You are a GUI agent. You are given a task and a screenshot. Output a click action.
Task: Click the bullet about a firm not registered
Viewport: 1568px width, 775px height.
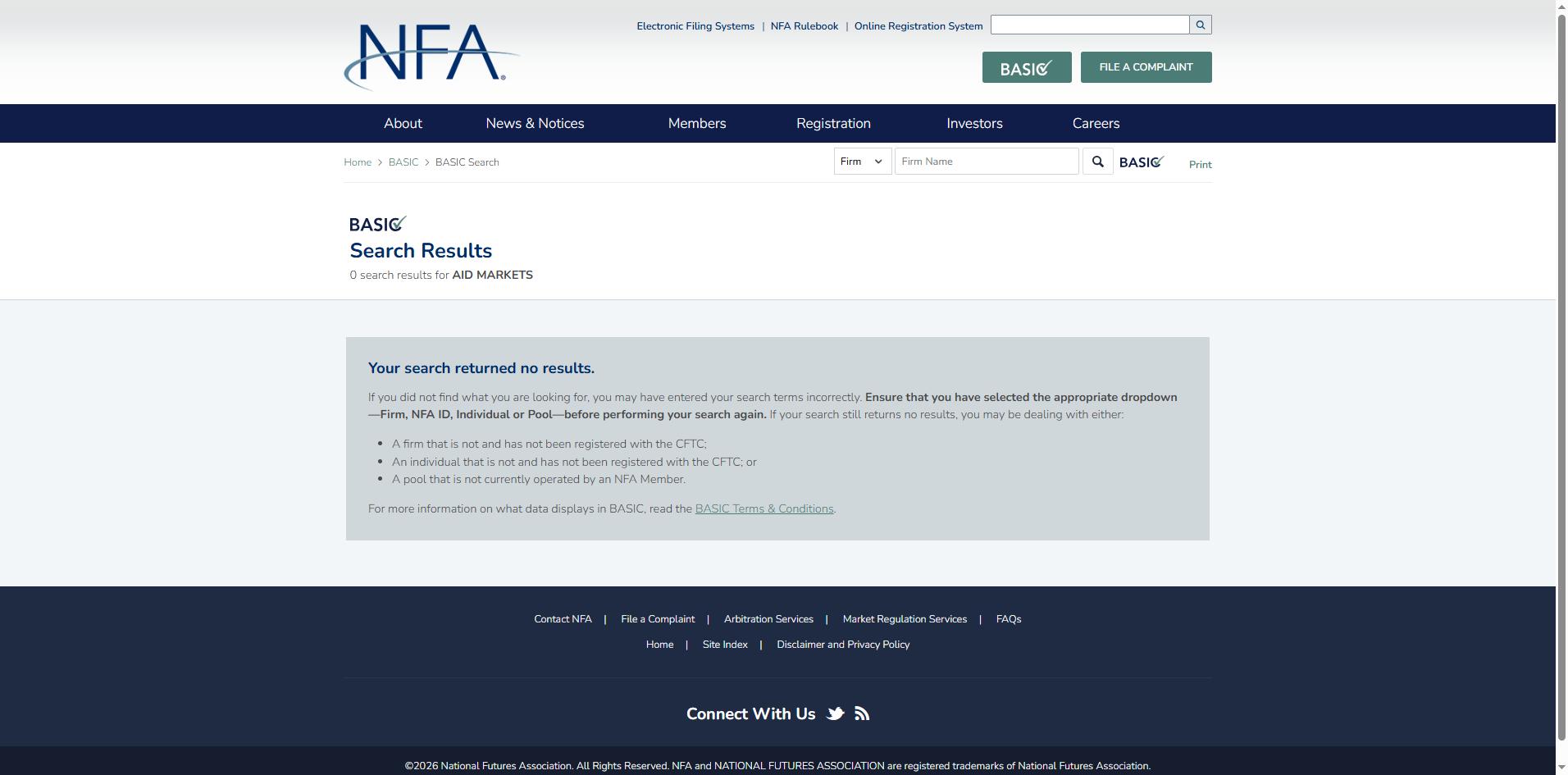pos(549,444)
